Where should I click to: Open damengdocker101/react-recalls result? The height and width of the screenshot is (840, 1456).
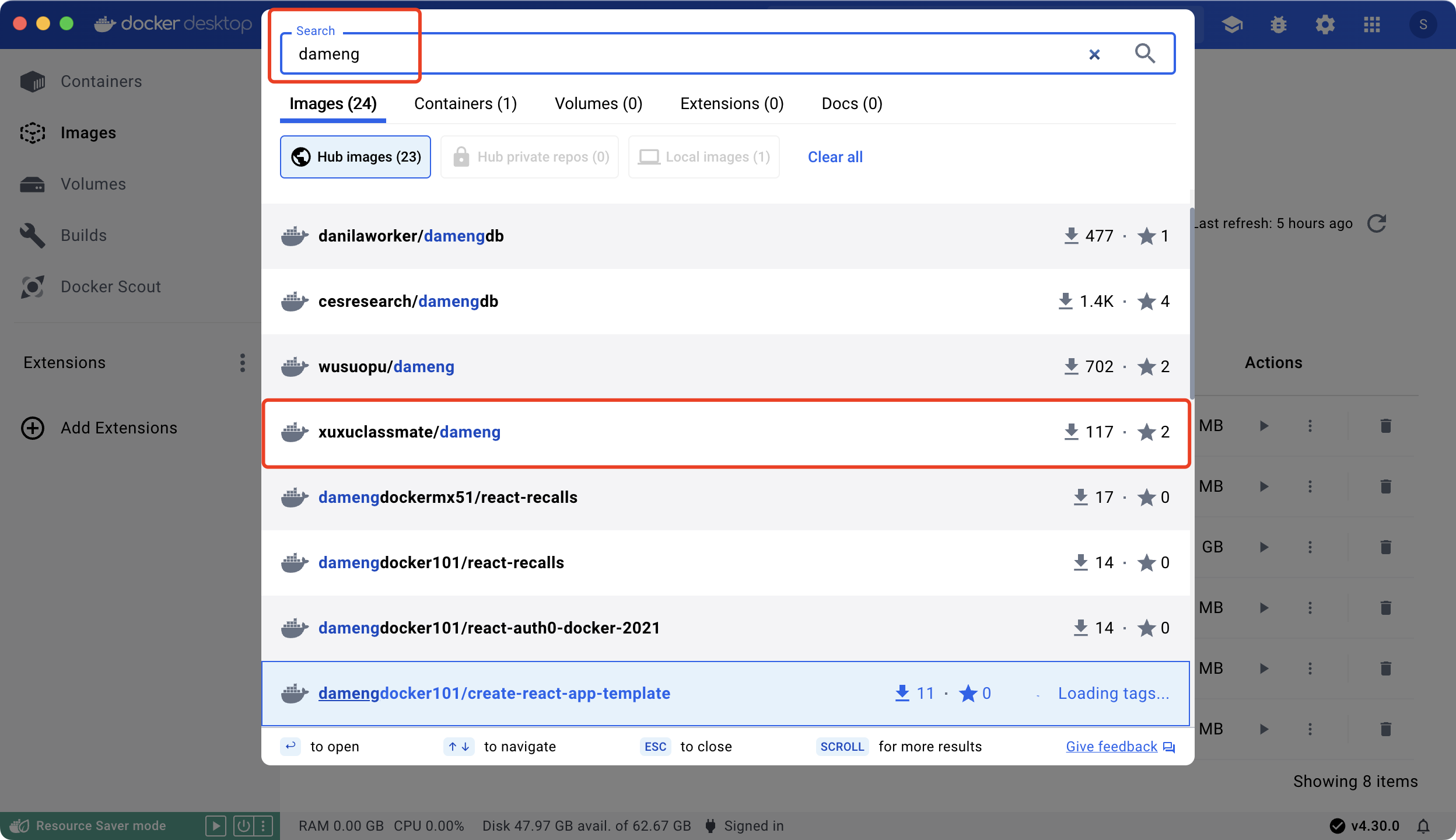point(726,563)
